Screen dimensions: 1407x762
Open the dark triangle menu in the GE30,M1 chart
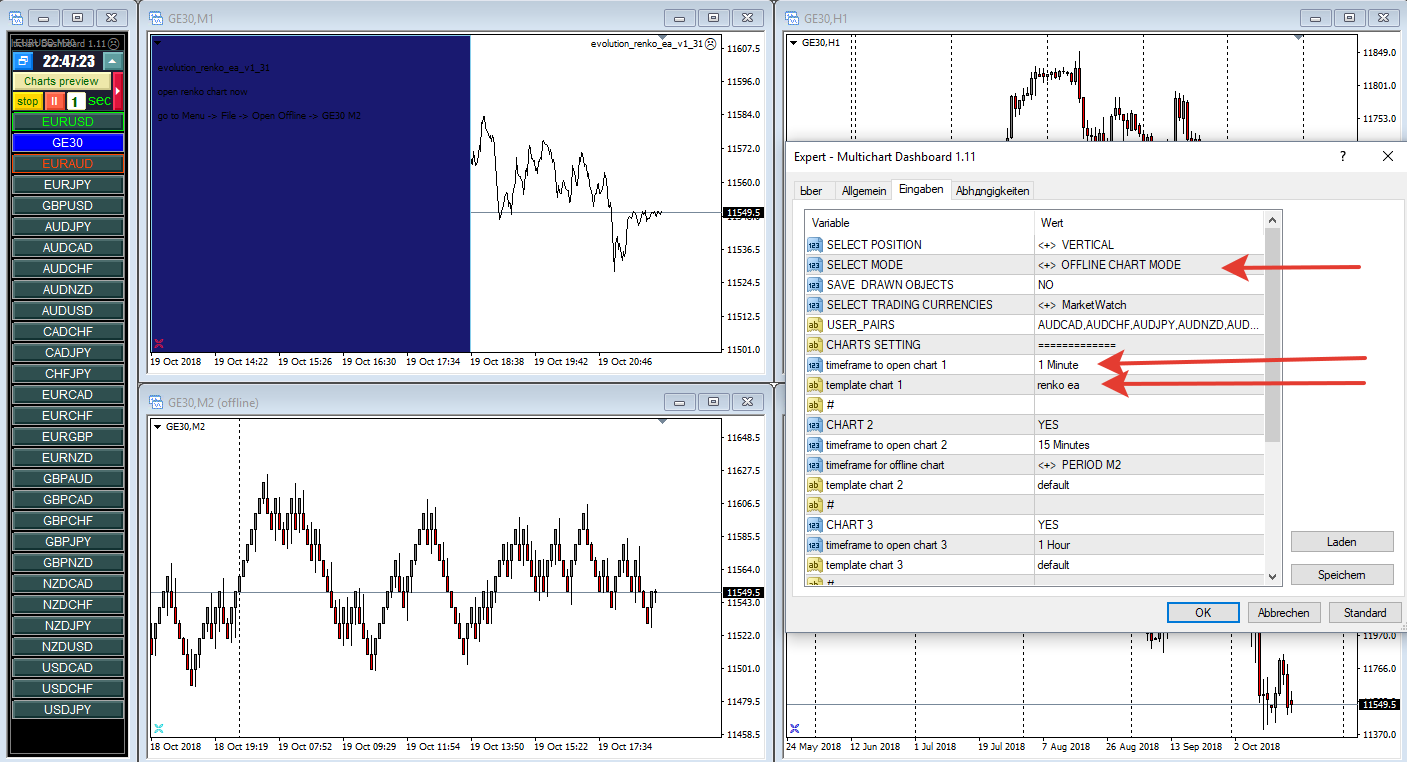point(158,43)
